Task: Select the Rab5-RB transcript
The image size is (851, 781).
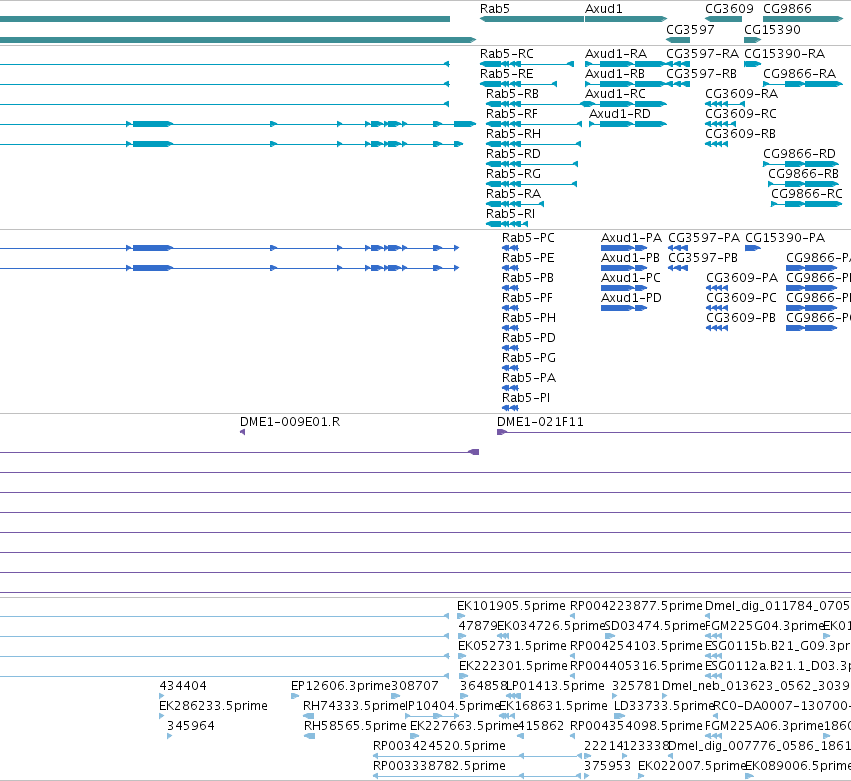Action: click(x=534, y=104)
